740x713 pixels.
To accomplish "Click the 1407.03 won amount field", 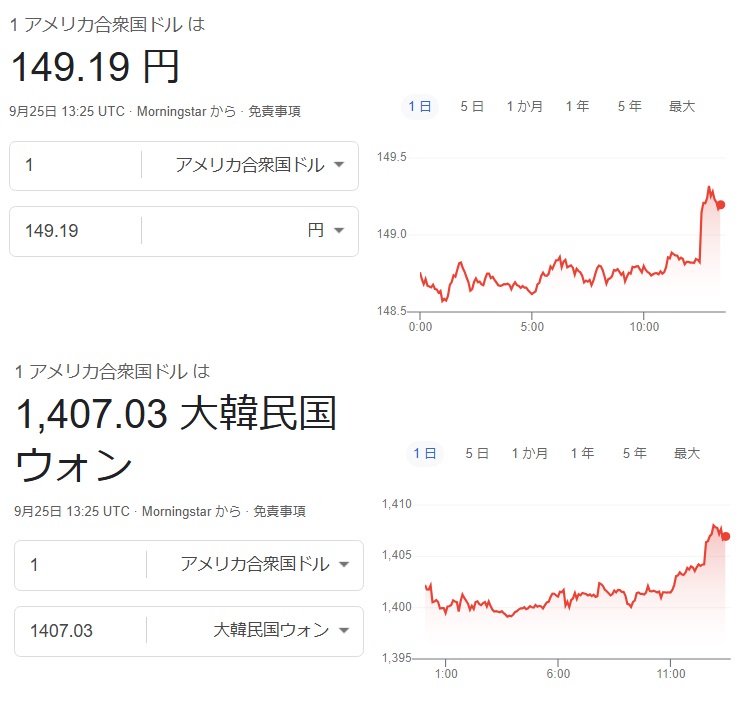I will point(80,631).
